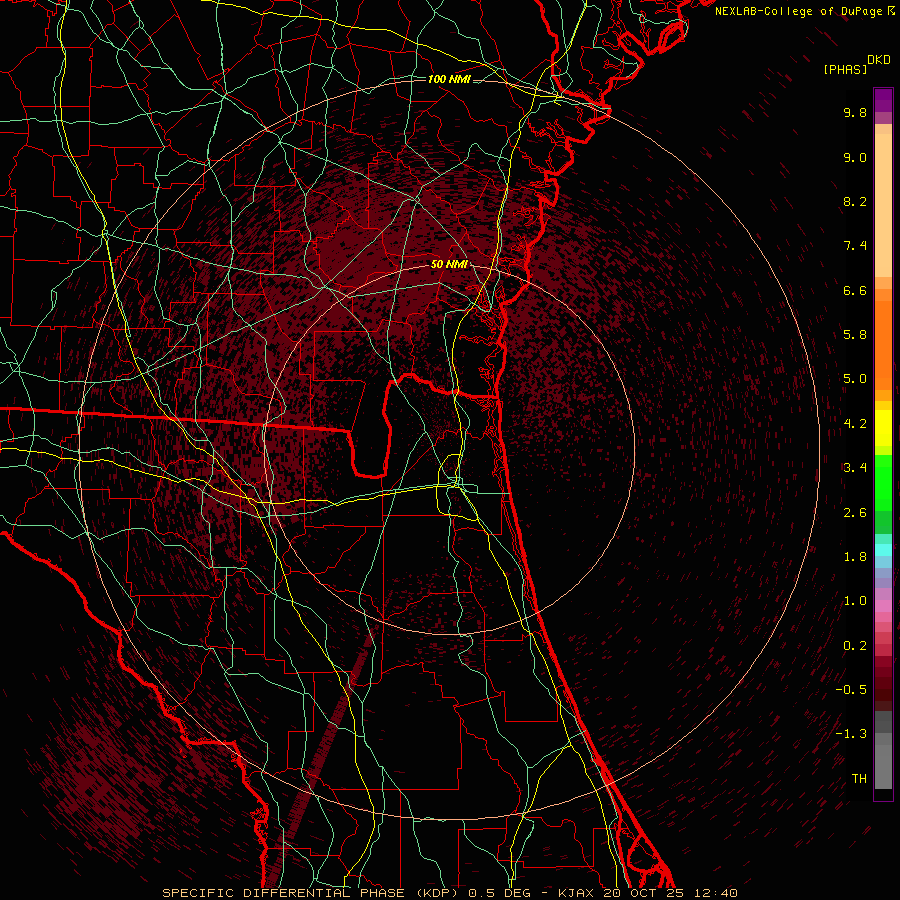Click the -0.5 value on the legend
Image resolution: width=900 pixels, height=900 pixels.
click(x=851, y=690)
